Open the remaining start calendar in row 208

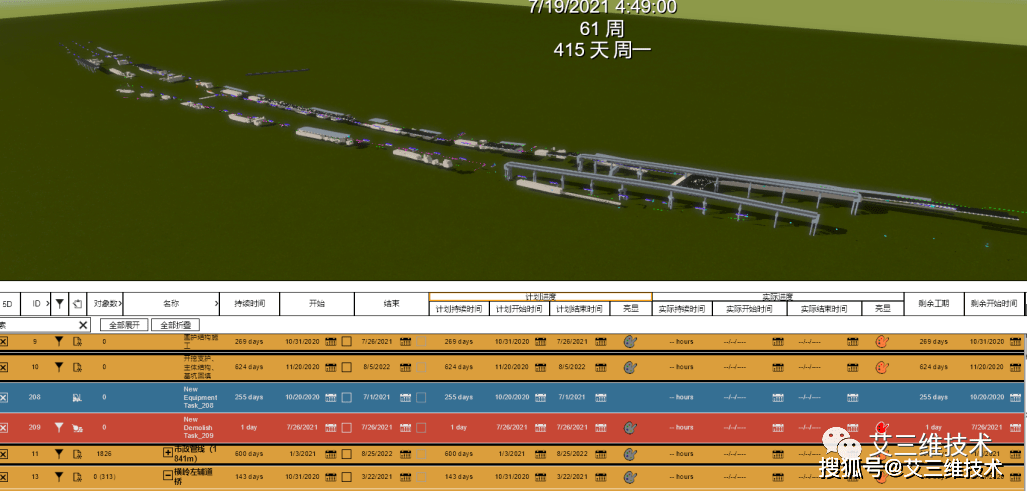pyautogui.click(x=1015, y=397)
